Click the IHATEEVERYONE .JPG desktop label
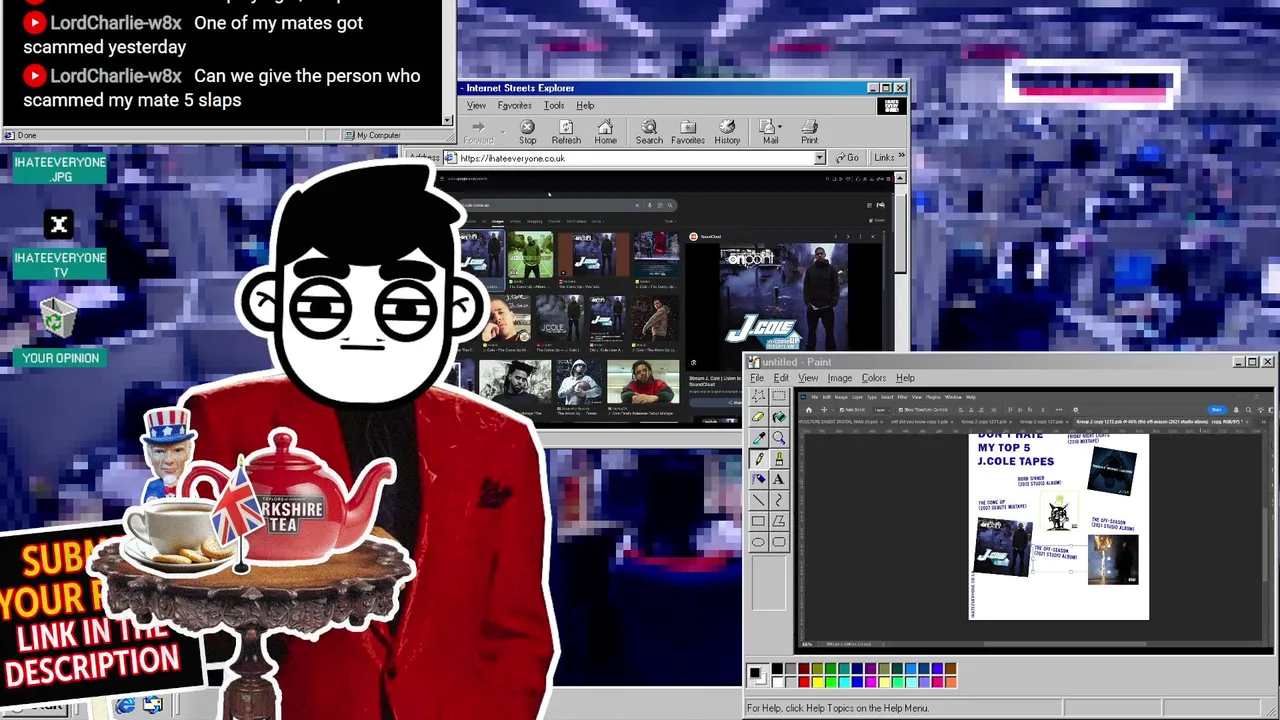The width and height of the screenshot is (1280, 720). click(x=60, y=169)
